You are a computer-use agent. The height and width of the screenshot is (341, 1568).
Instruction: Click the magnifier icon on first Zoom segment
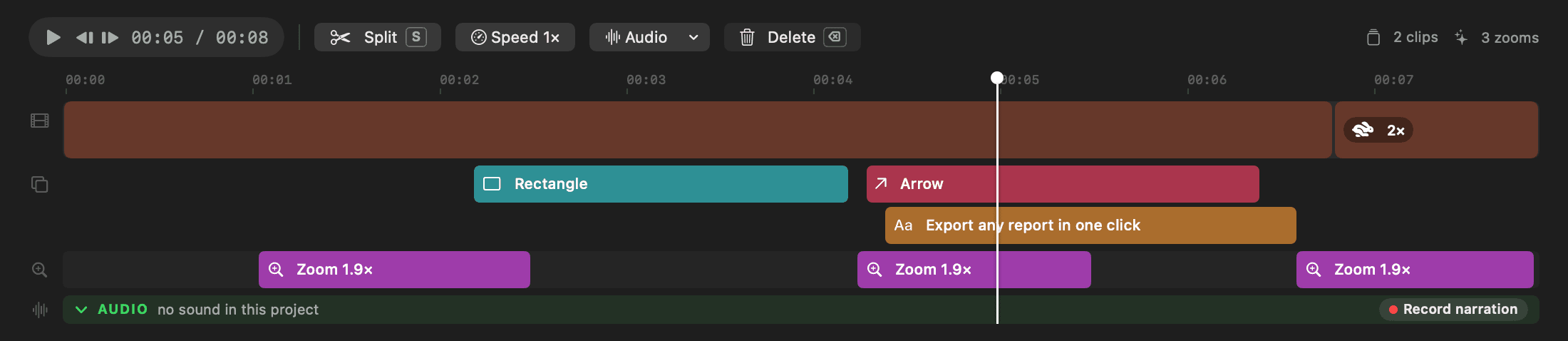pos(276,270)
